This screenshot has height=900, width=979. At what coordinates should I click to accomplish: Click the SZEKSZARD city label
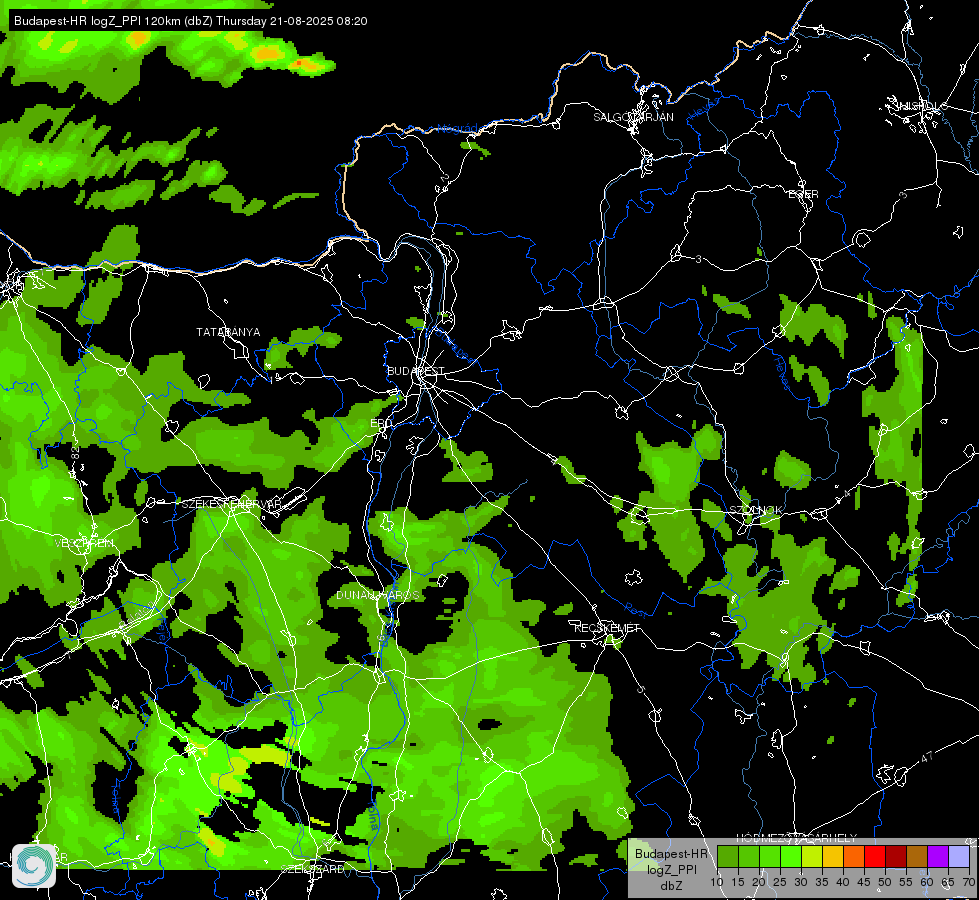point(312,869)
